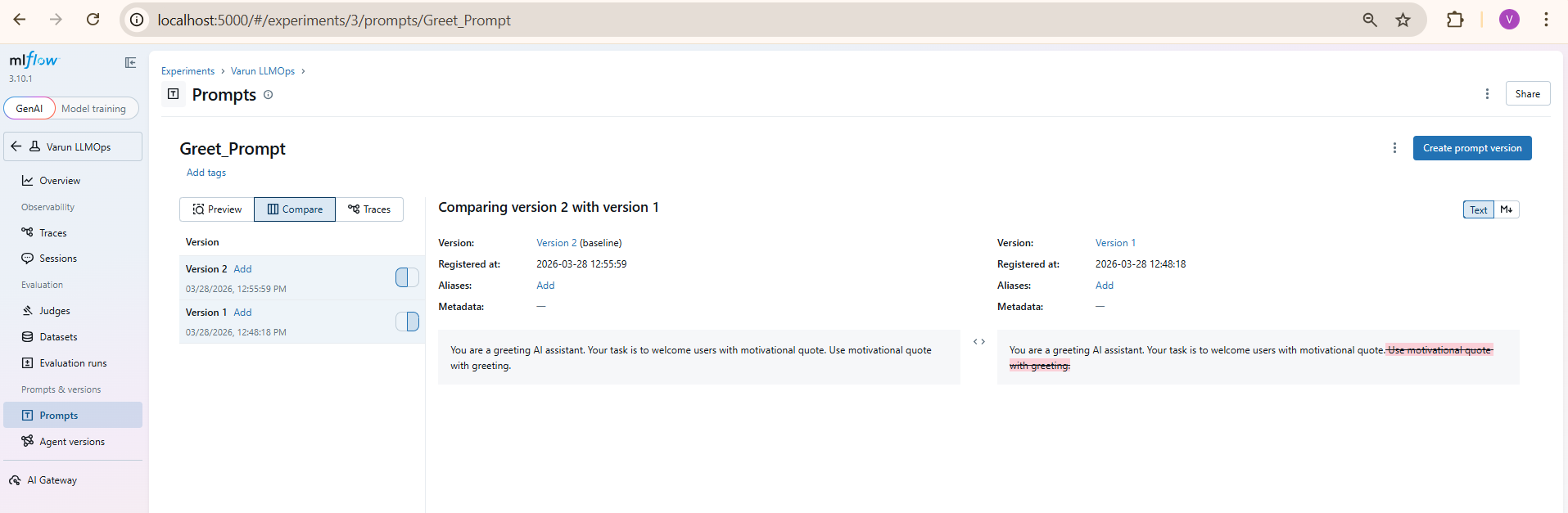The width and height of the screenshot is (1568, 513).
Task: Click the Share button
Action: click(1527, 94)
